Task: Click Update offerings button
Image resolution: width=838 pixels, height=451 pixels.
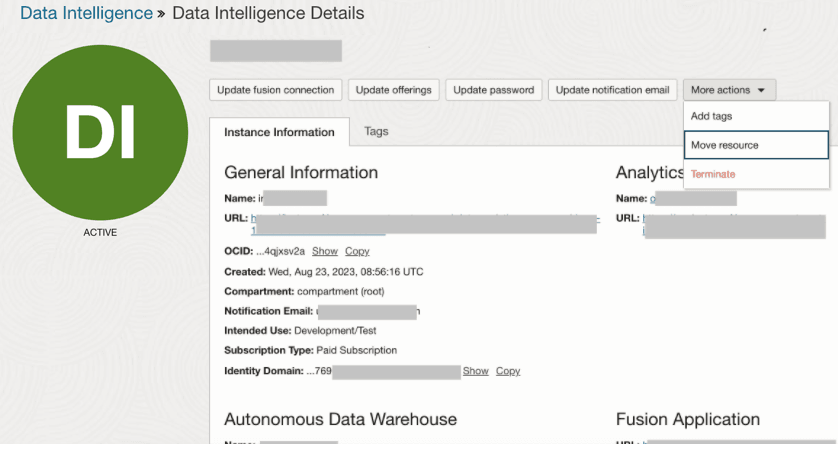Action: (x=394, y=90)
